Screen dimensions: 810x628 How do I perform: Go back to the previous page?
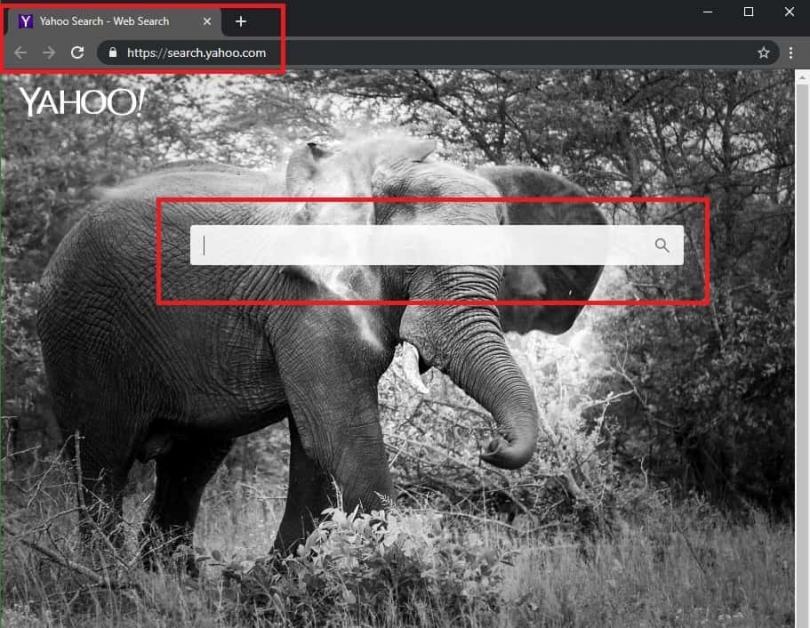coord(20,53)
